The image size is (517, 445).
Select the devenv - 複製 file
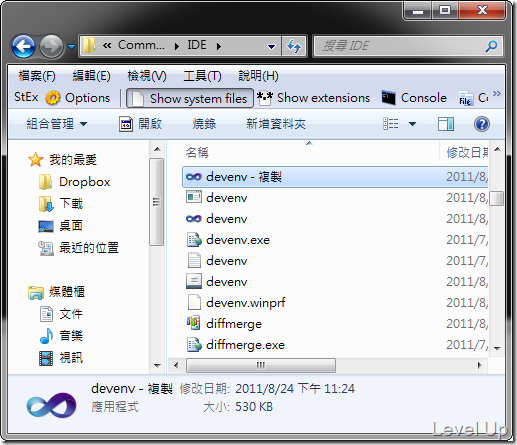335,177
